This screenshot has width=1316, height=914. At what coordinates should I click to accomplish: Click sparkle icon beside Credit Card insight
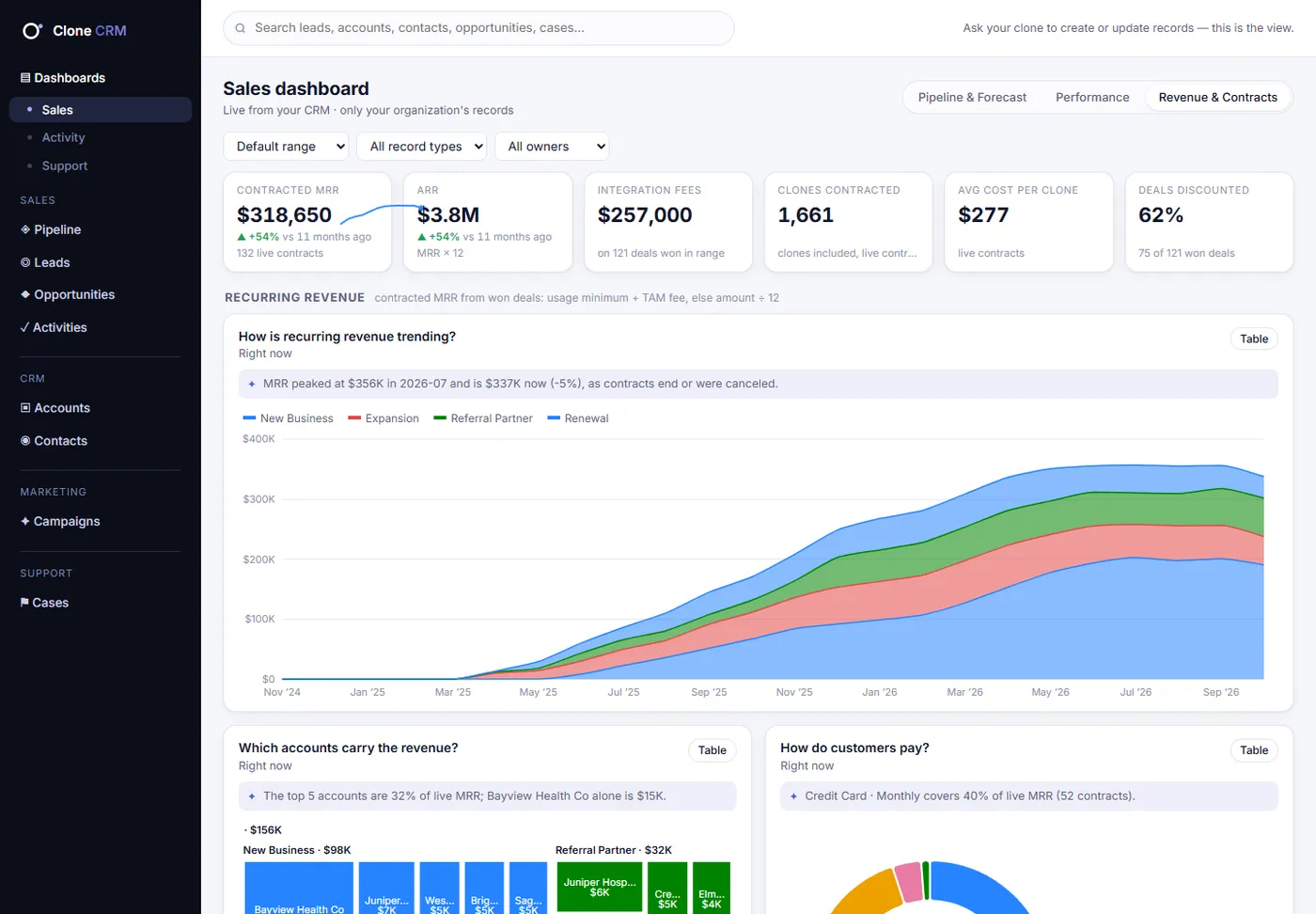(794, 796)
